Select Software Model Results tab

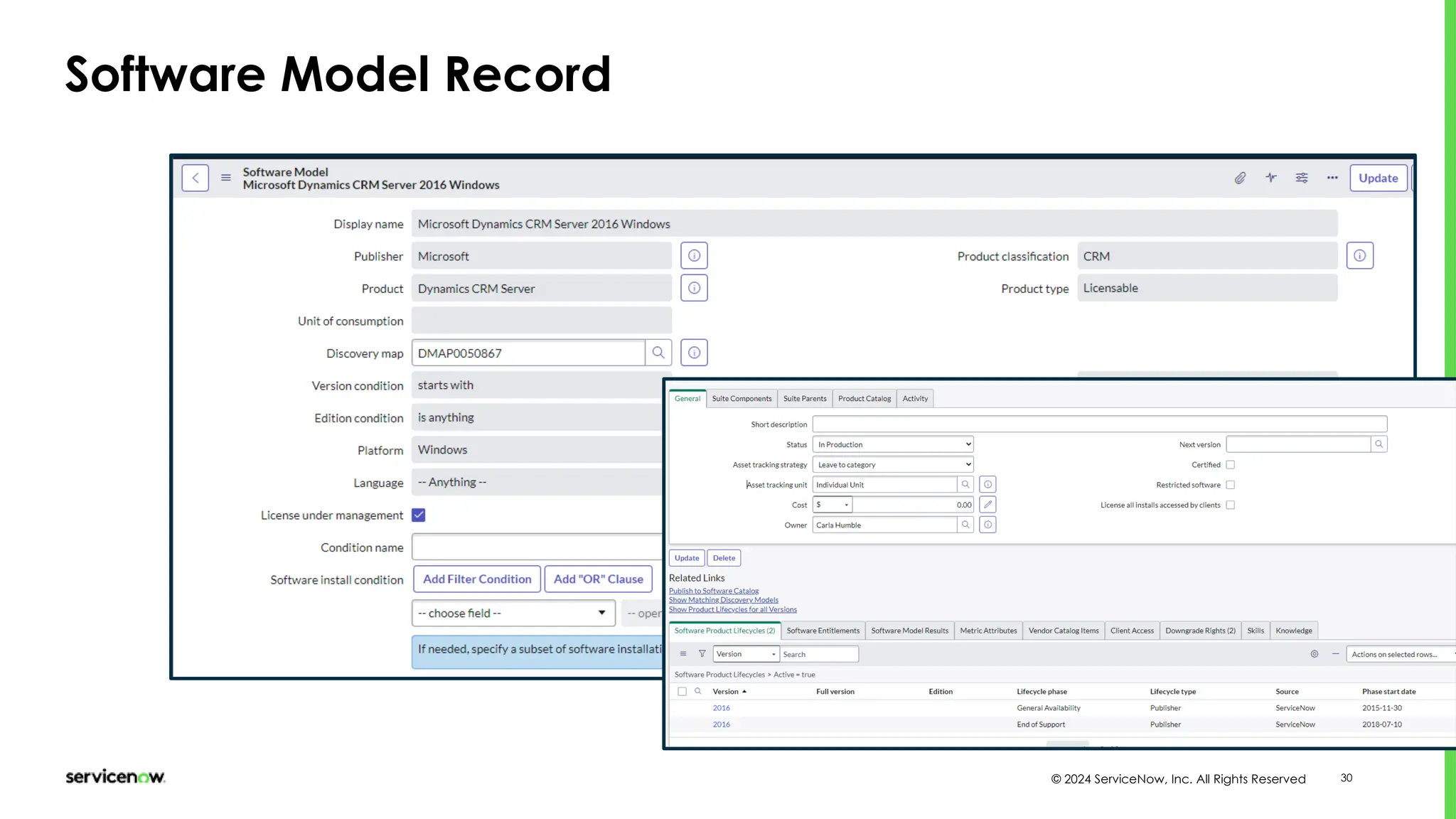click(910, 631)
